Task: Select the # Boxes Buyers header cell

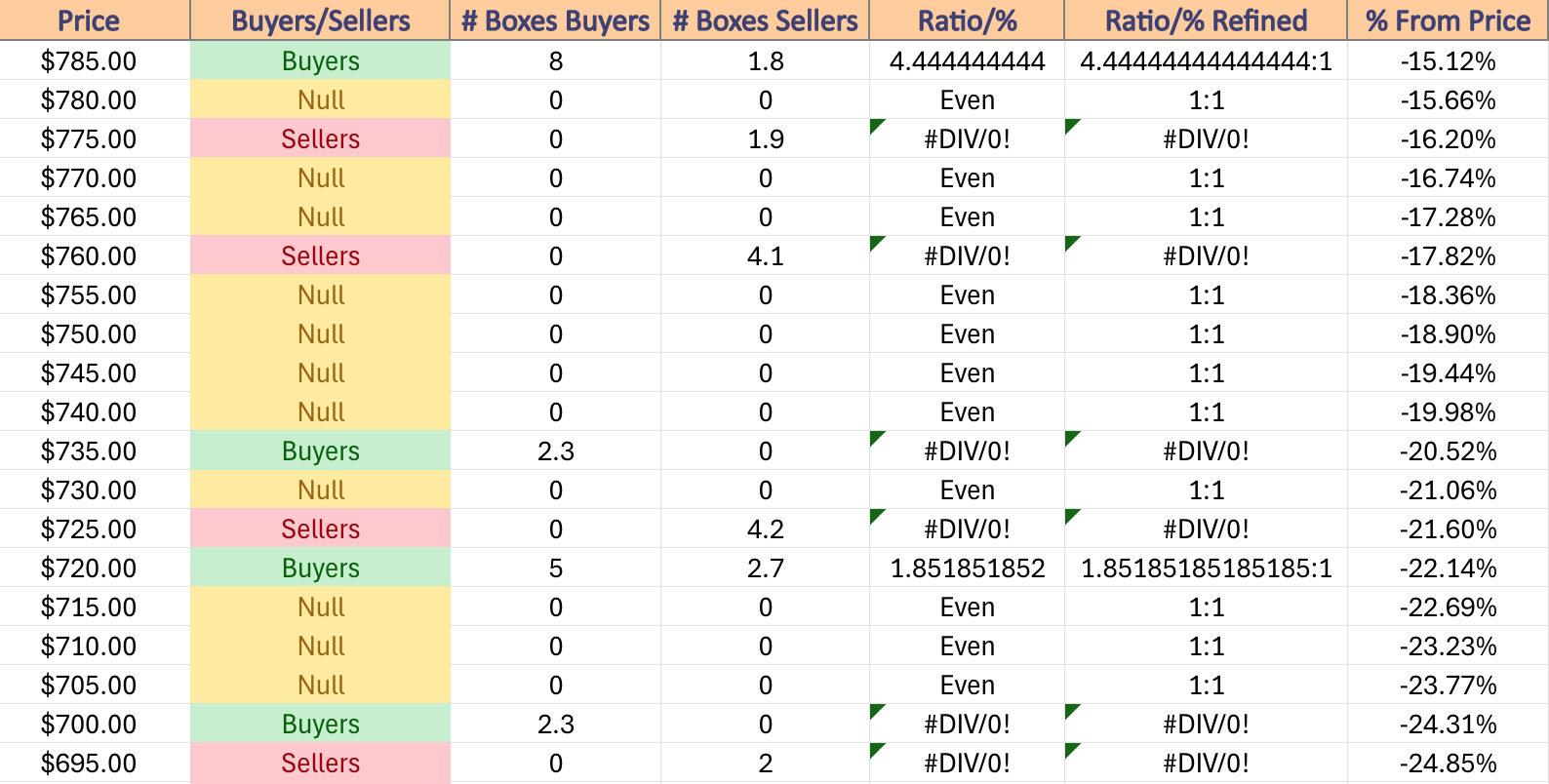Action: click(555, 20)
